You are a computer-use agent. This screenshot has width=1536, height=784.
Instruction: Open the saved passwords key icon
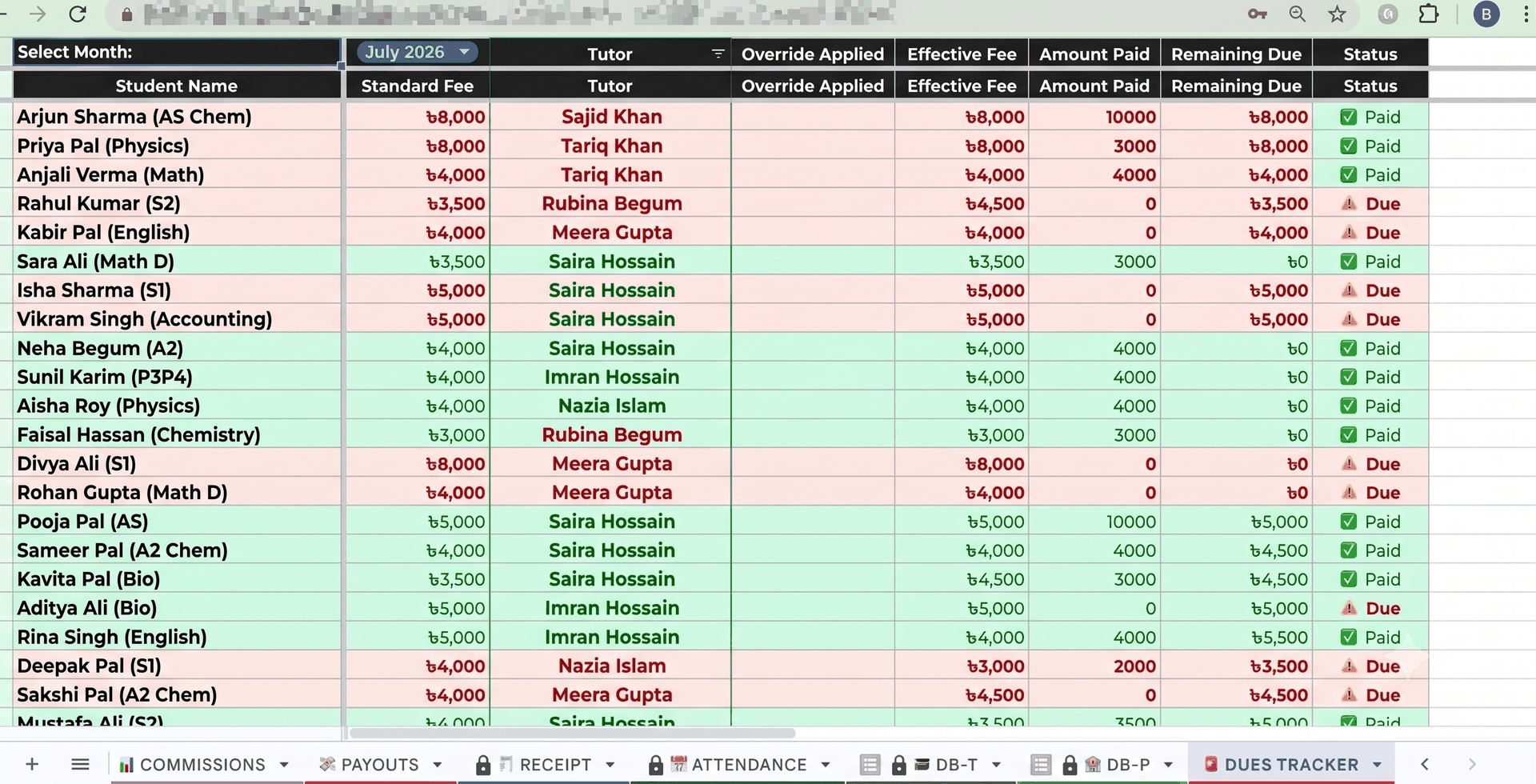tap(1258, 14)
